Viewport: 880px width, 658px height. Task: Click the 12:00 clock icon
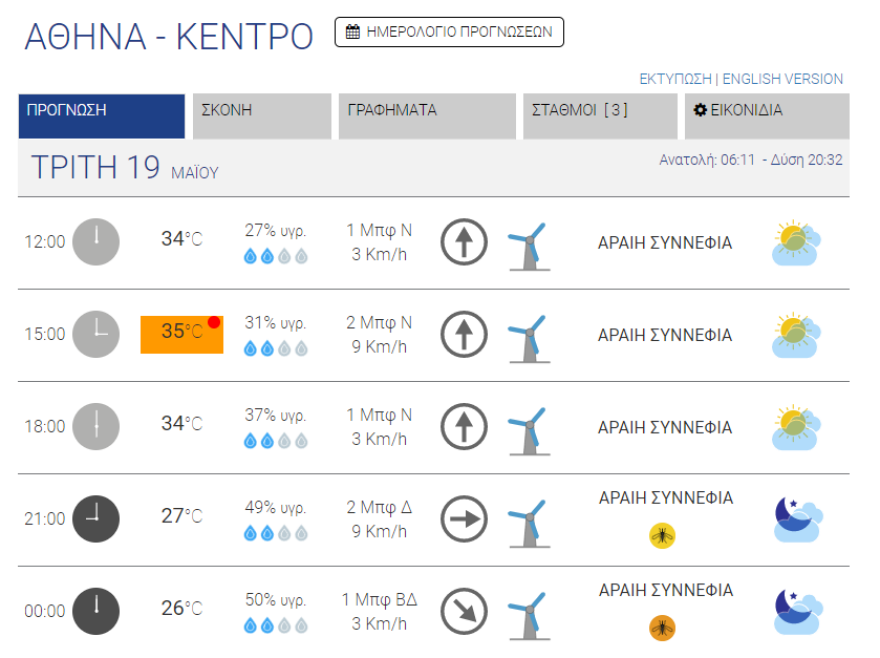(96, 242)
